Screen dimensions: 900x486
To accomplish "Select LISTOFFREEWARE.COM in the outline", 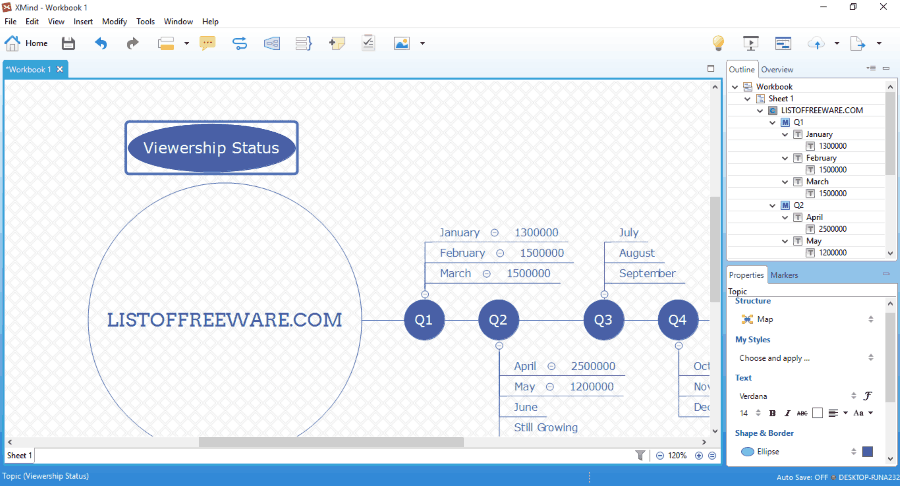I will coord(822,110).
